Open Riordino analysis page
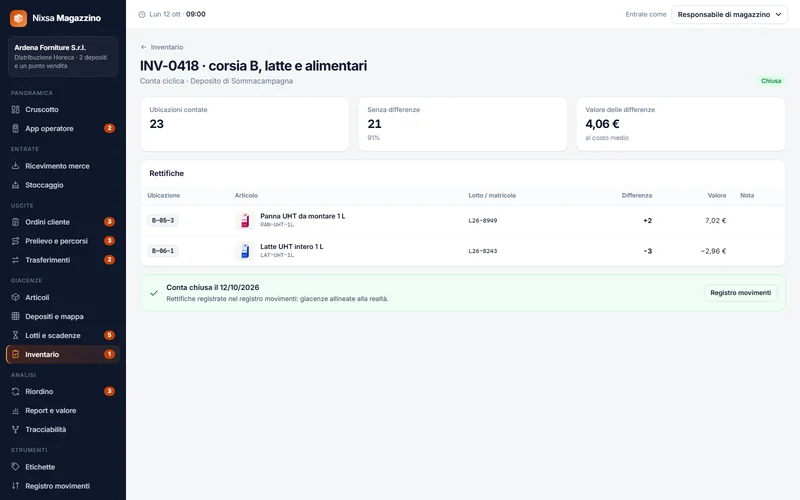 pos(63,391)
